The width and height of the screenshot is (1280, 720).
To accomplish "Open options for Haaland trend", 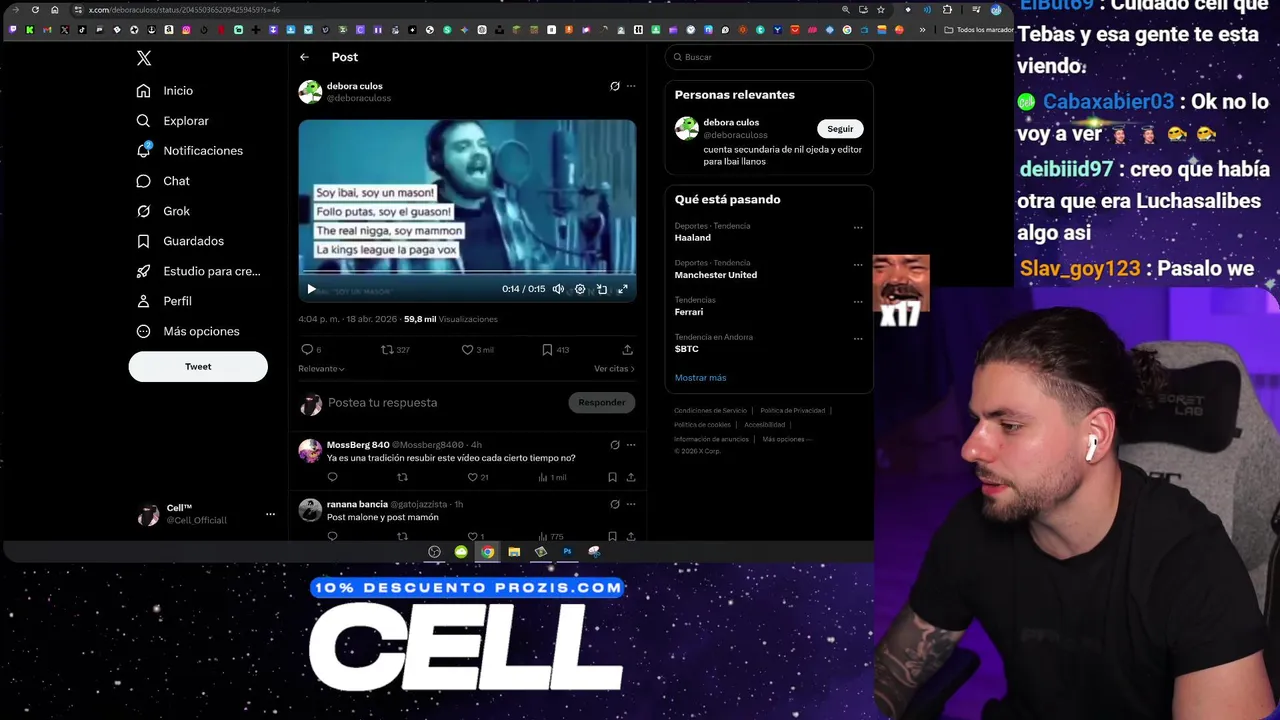I will tap(858, 228).
